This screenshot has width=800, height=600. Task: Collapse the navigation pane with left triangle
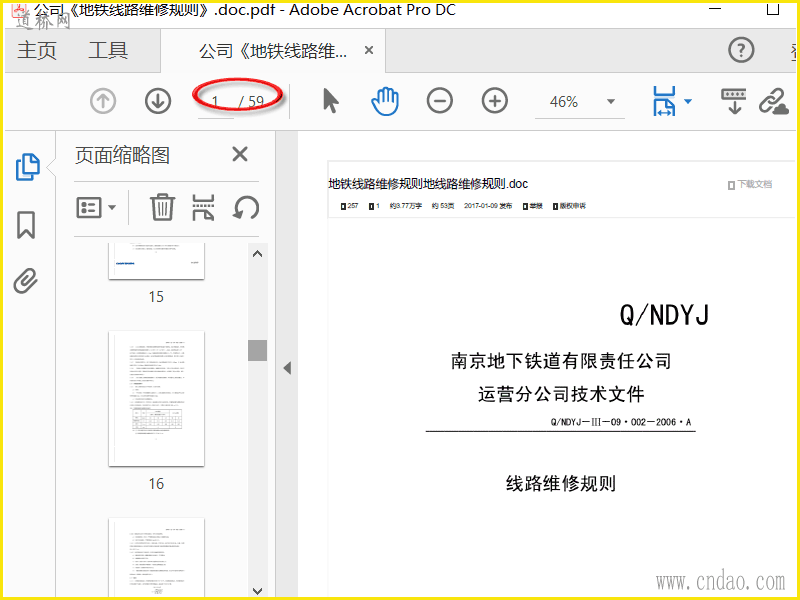pyautogui.click(x=287, y=368)
